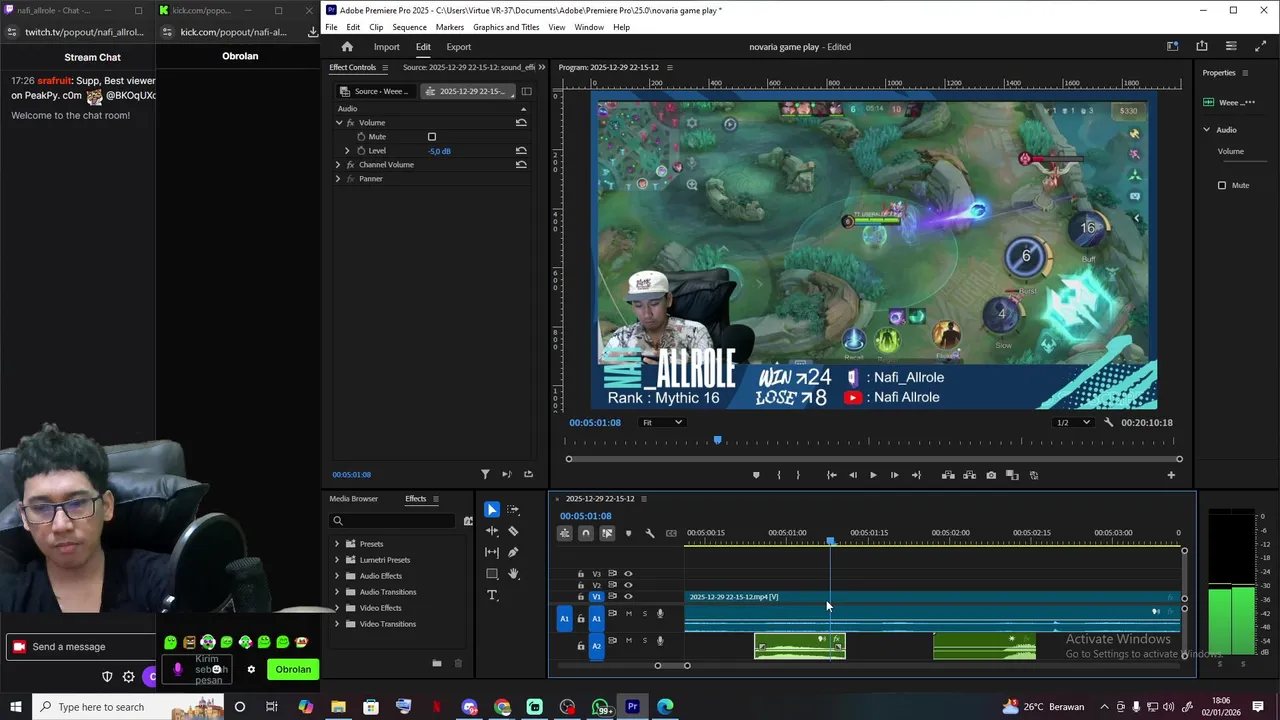Select the Slip tool
The image size is (1280, 720).
(x=492, y=552)
